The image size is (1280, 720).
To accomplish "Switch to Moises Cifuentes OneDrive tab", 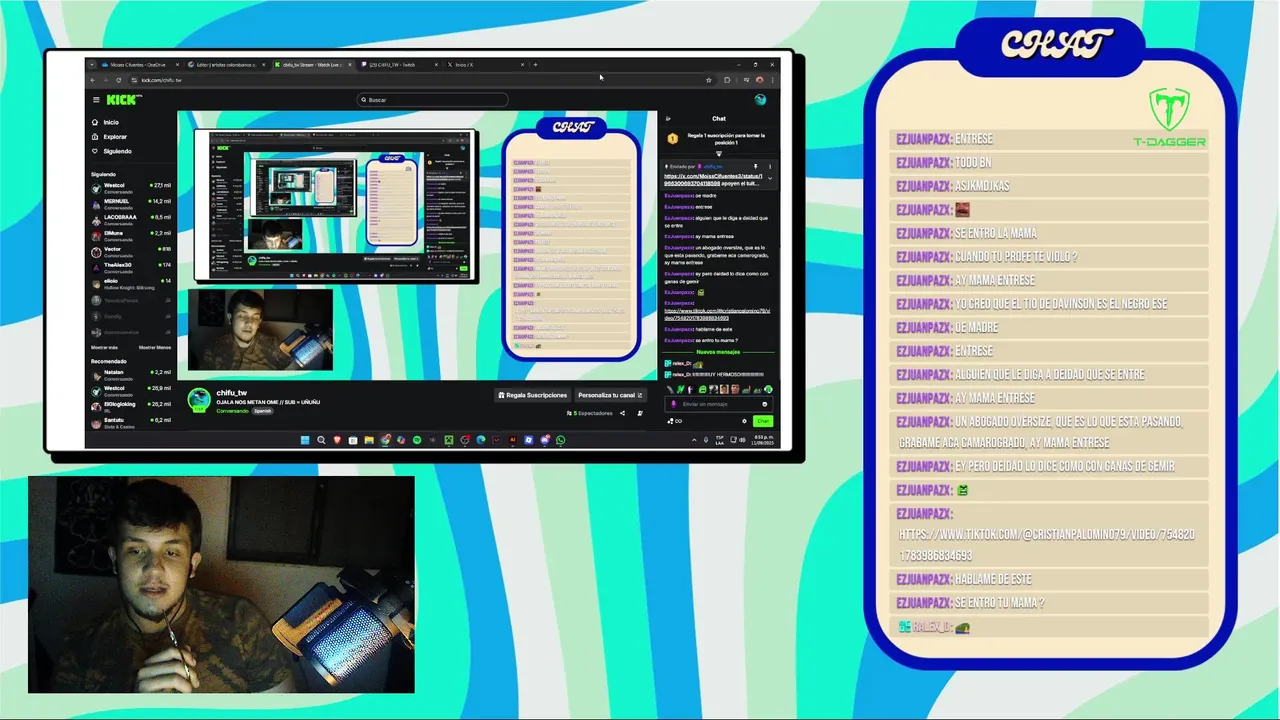I will tap(138, 65).
